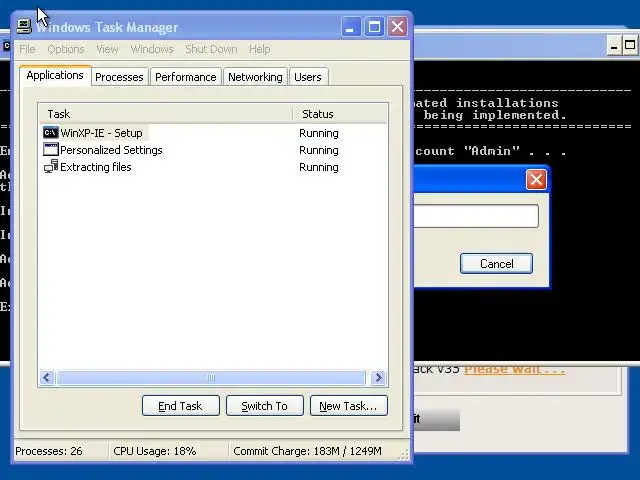Open the Windows menu

[152, 49]
